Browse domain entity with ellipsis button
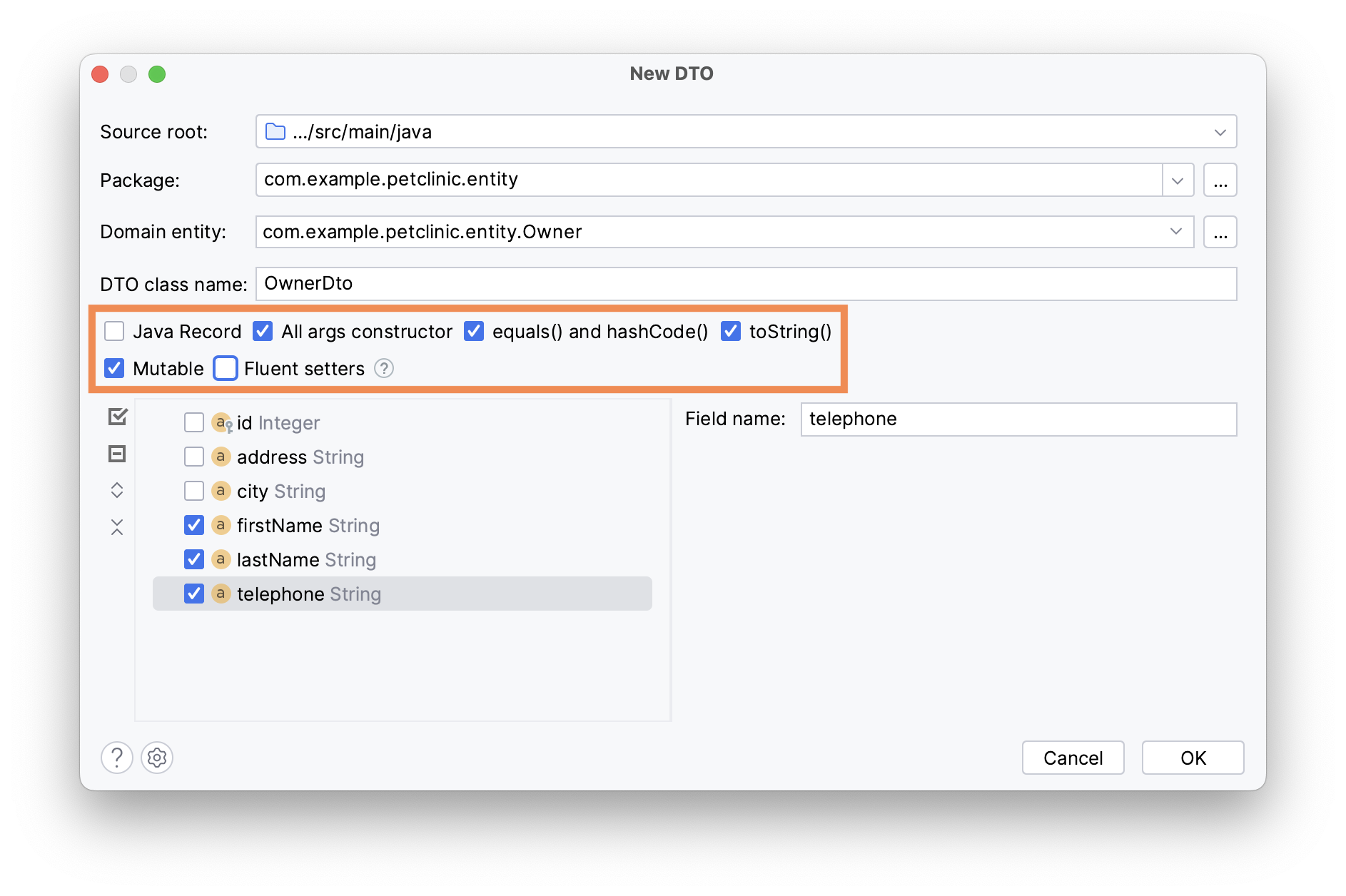Screen dimensions: 1346x896 tap(1220, 233)
